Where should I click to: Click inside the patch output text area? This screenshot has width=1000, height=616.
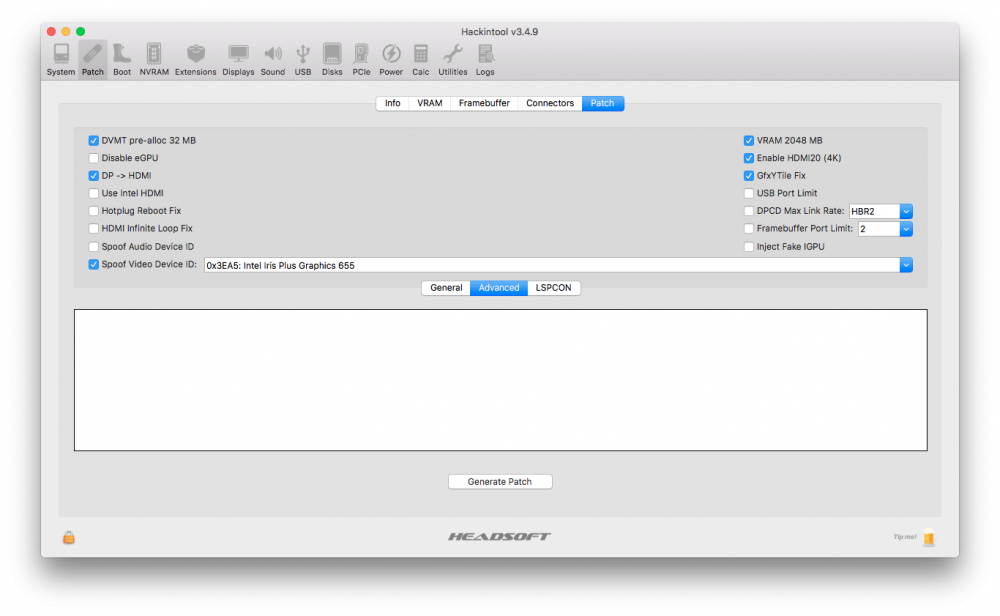coord(501,380)
